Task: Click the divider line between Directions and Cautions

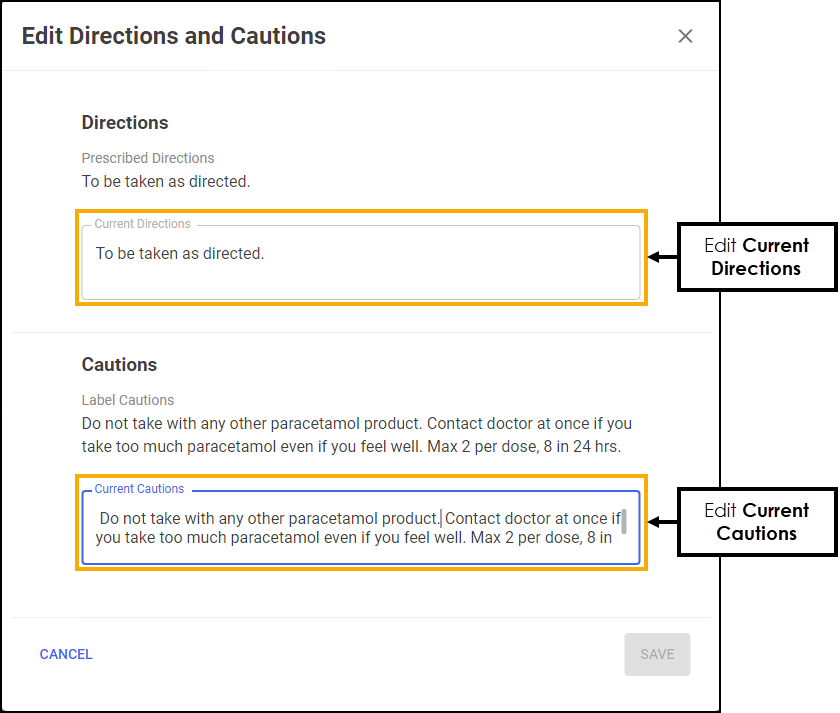Action: tap(360, 332)
